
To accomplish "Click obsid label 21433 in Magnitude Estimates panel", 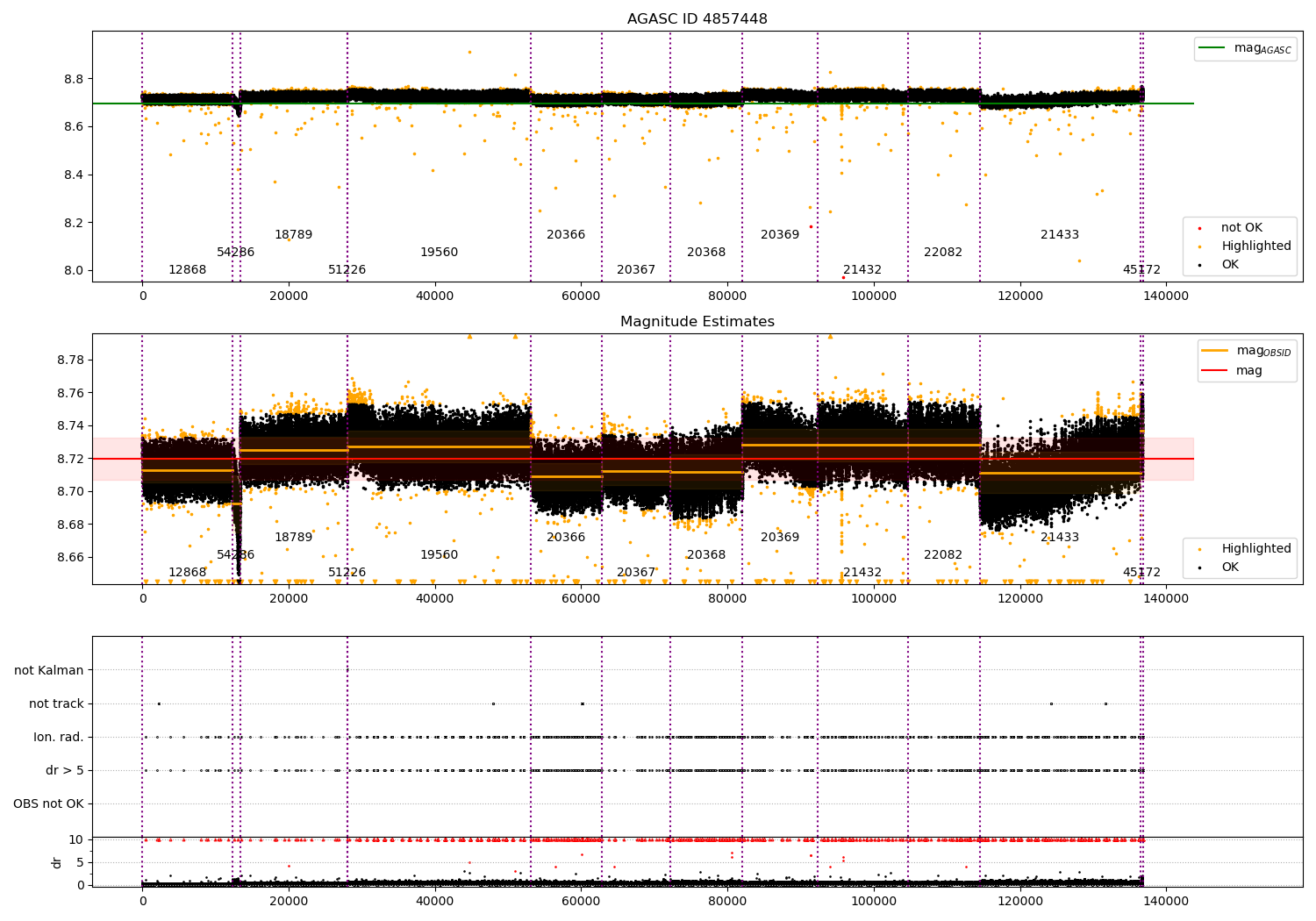I will tap(1060, 538).
